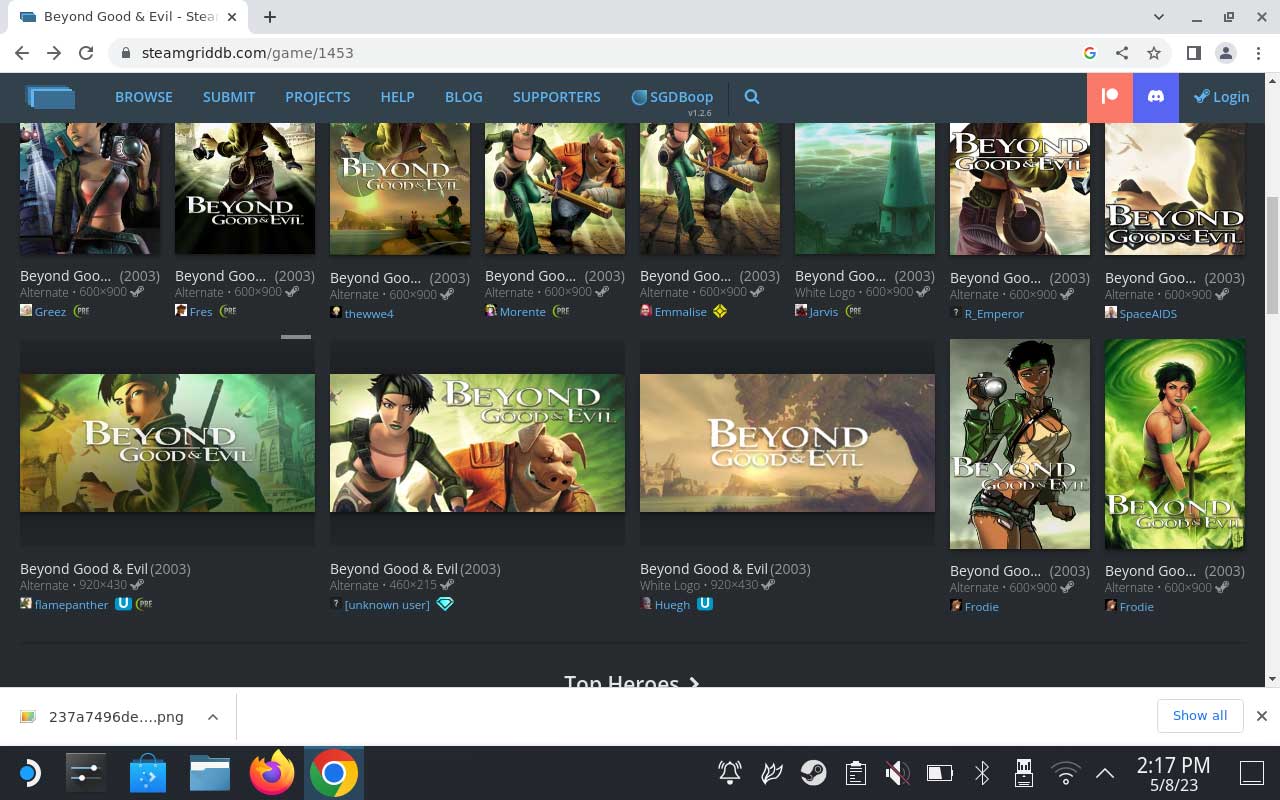Open SpaceAIDS's user profile link
The height and width of the screenshot is (800, 1280).
[1148, 313]
